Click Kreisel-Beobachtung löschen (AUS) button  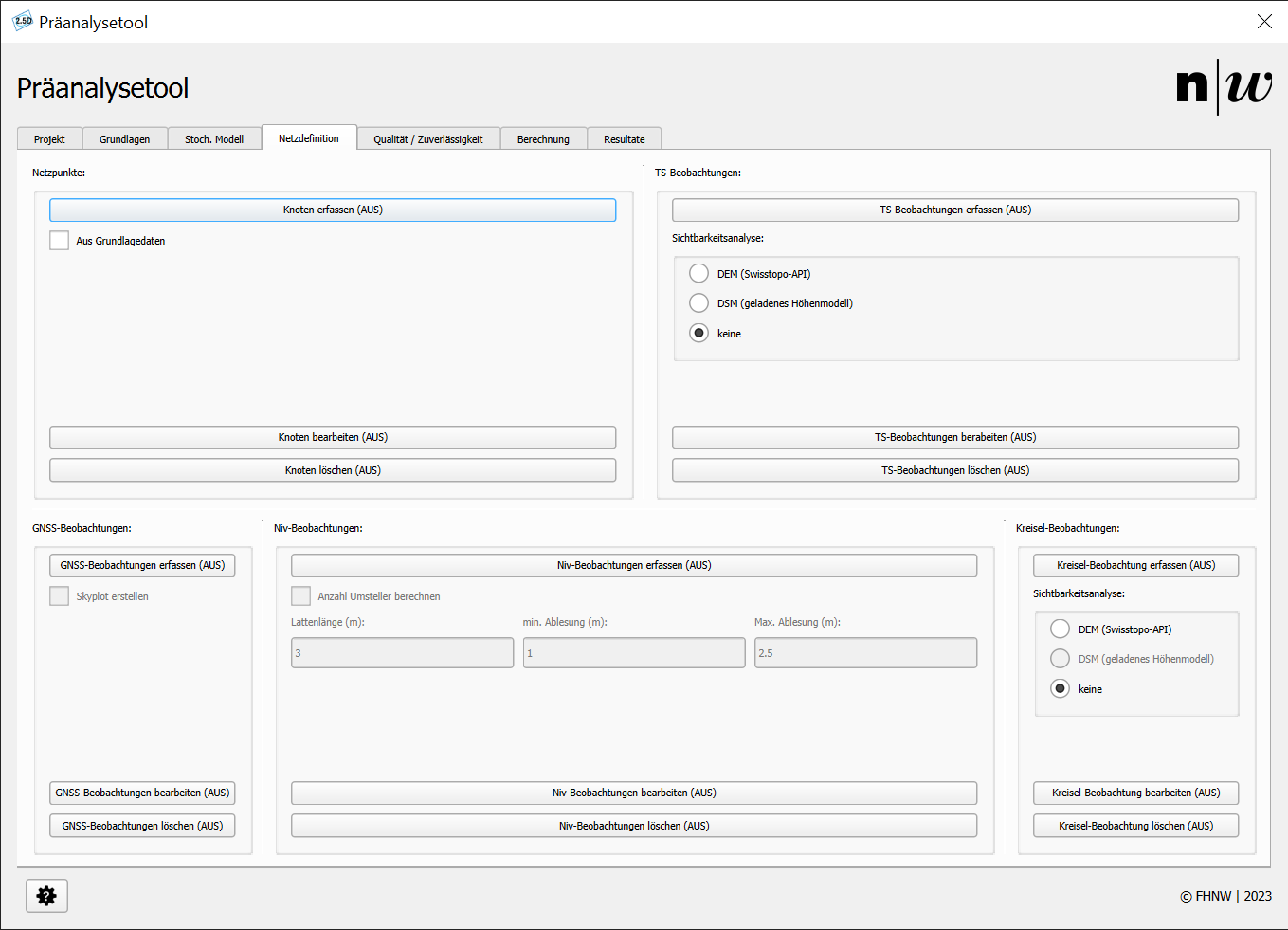(x=1135, y=826)
